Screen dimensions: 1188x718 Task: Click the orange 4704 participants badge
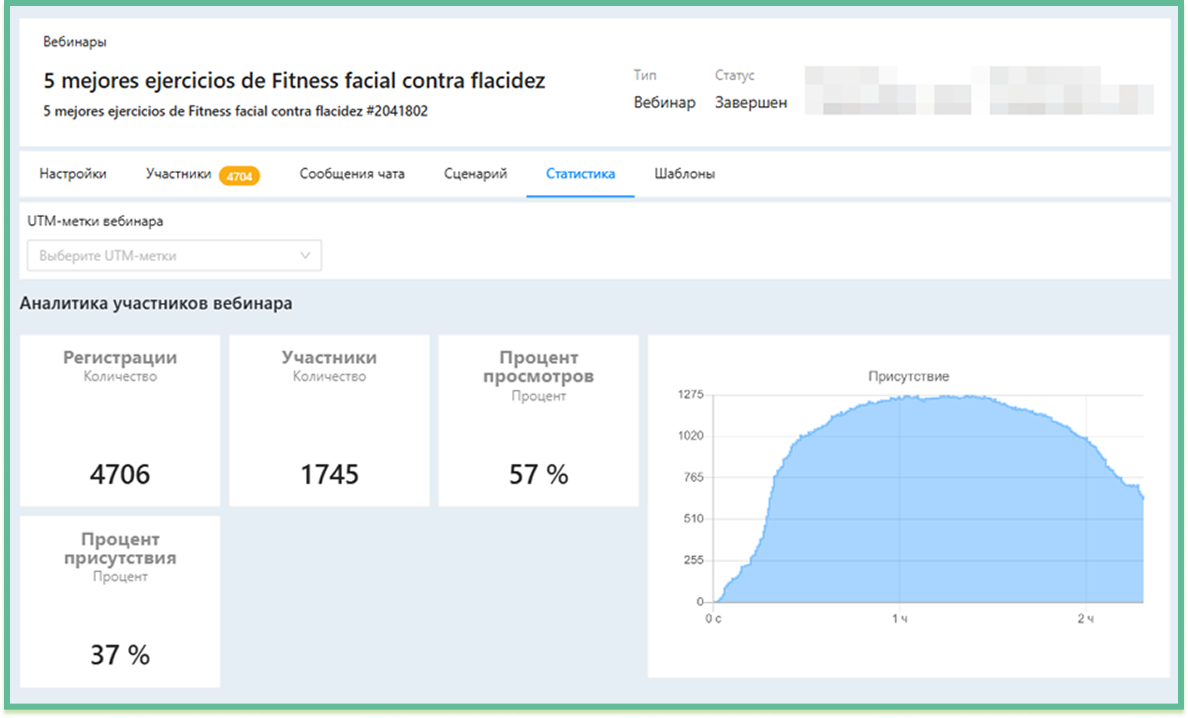click(239, 175)
